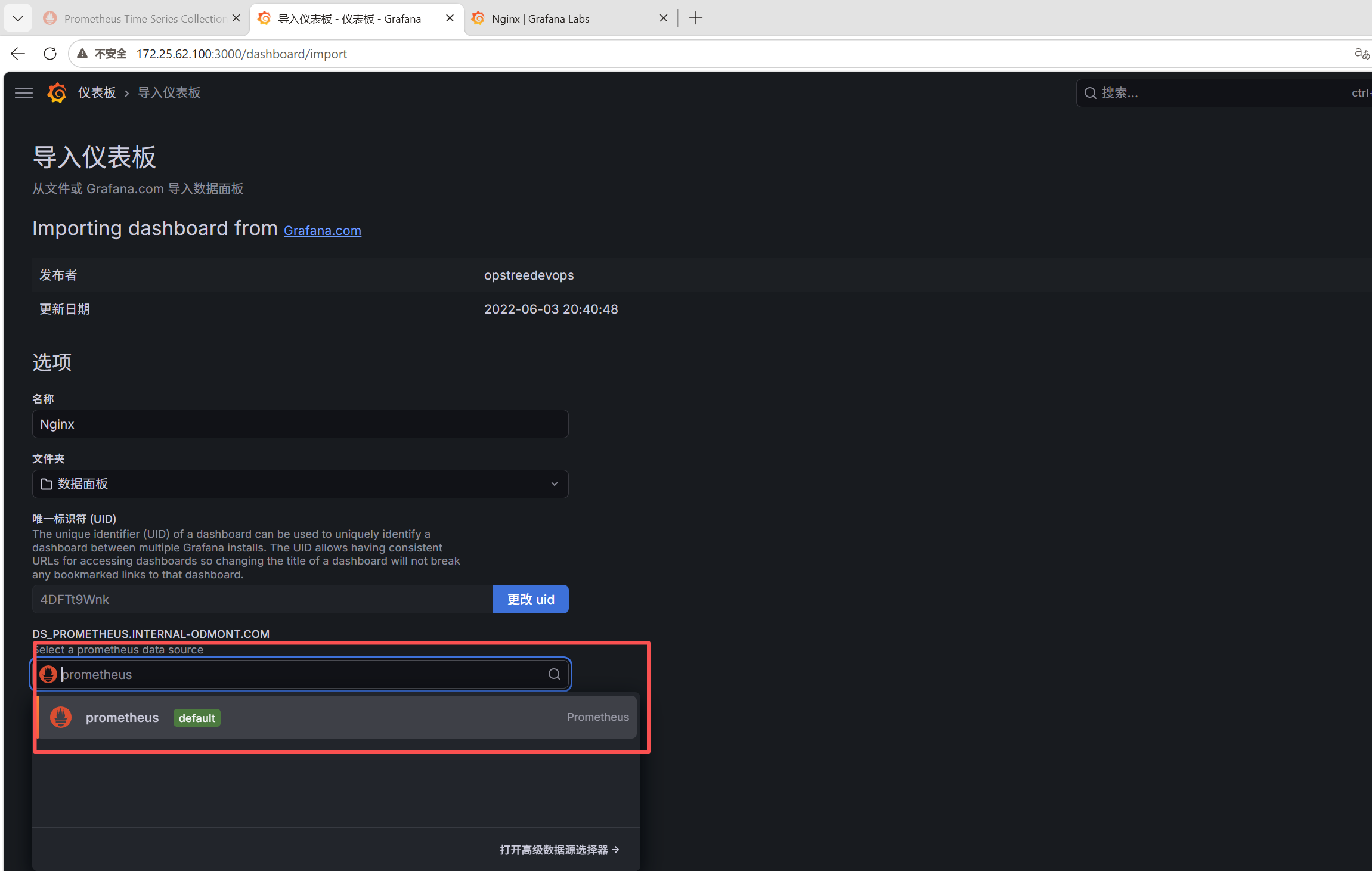
Task: Open the browser tab list chevron
Action: click(18, 18)
